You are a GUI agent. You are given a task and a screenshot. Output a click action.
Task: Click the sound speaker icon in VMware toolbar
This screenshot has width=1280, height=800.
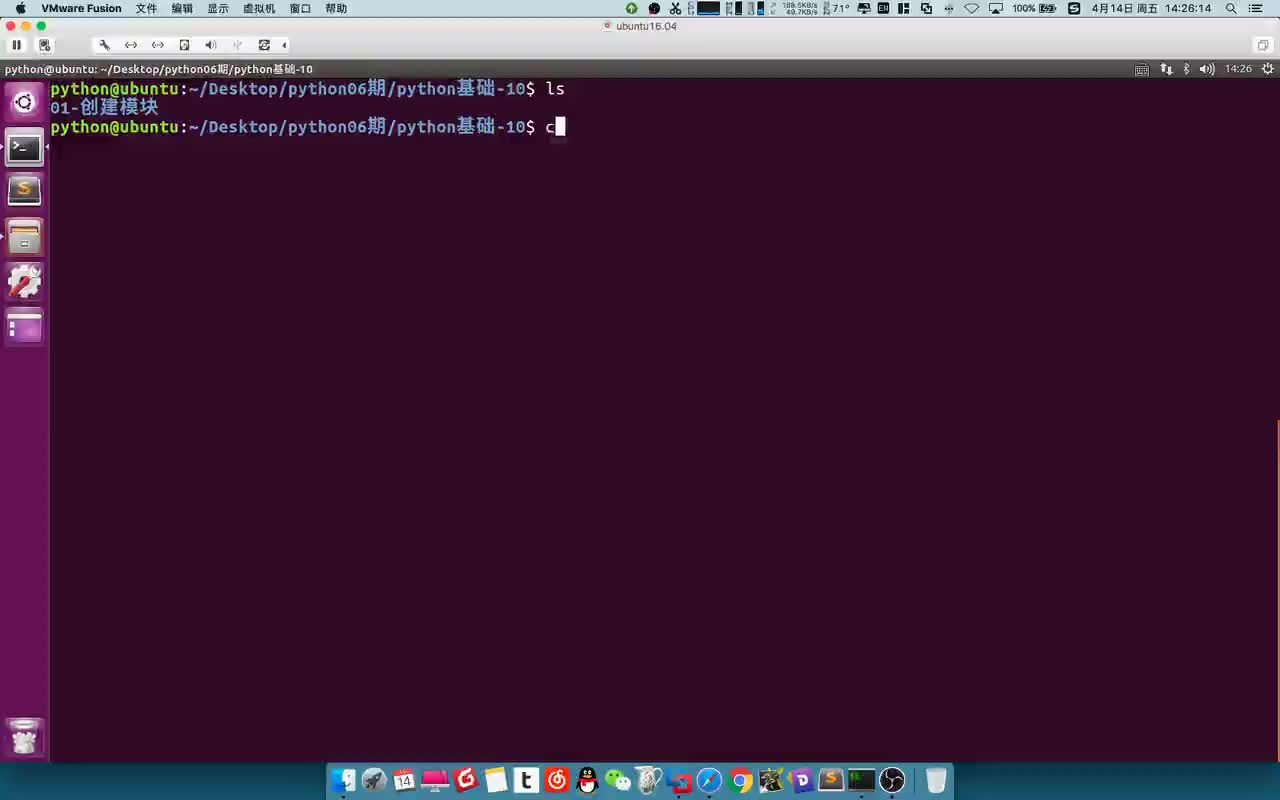click(x=210, y=44)
